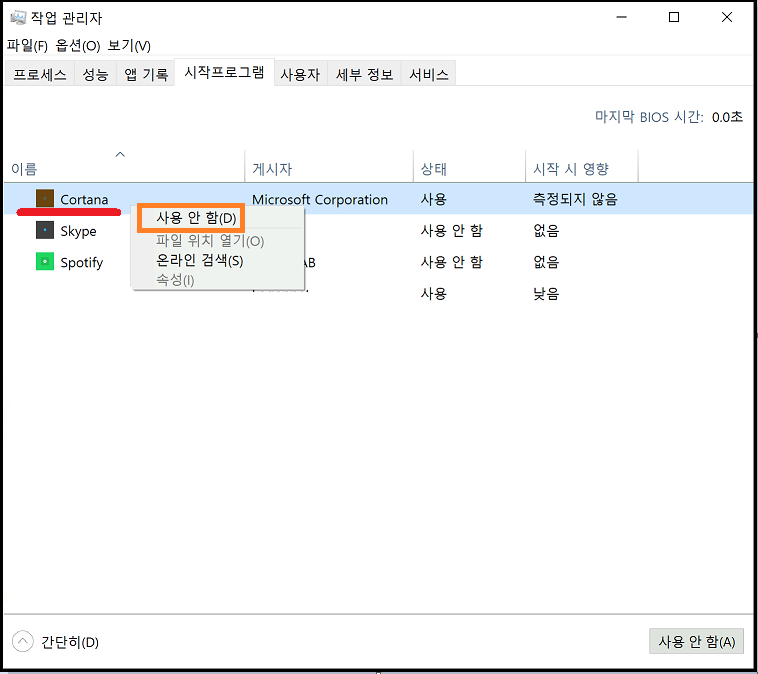
Task: Click Skype's 사용 안 함 status cell
Action: pos(452,231)
